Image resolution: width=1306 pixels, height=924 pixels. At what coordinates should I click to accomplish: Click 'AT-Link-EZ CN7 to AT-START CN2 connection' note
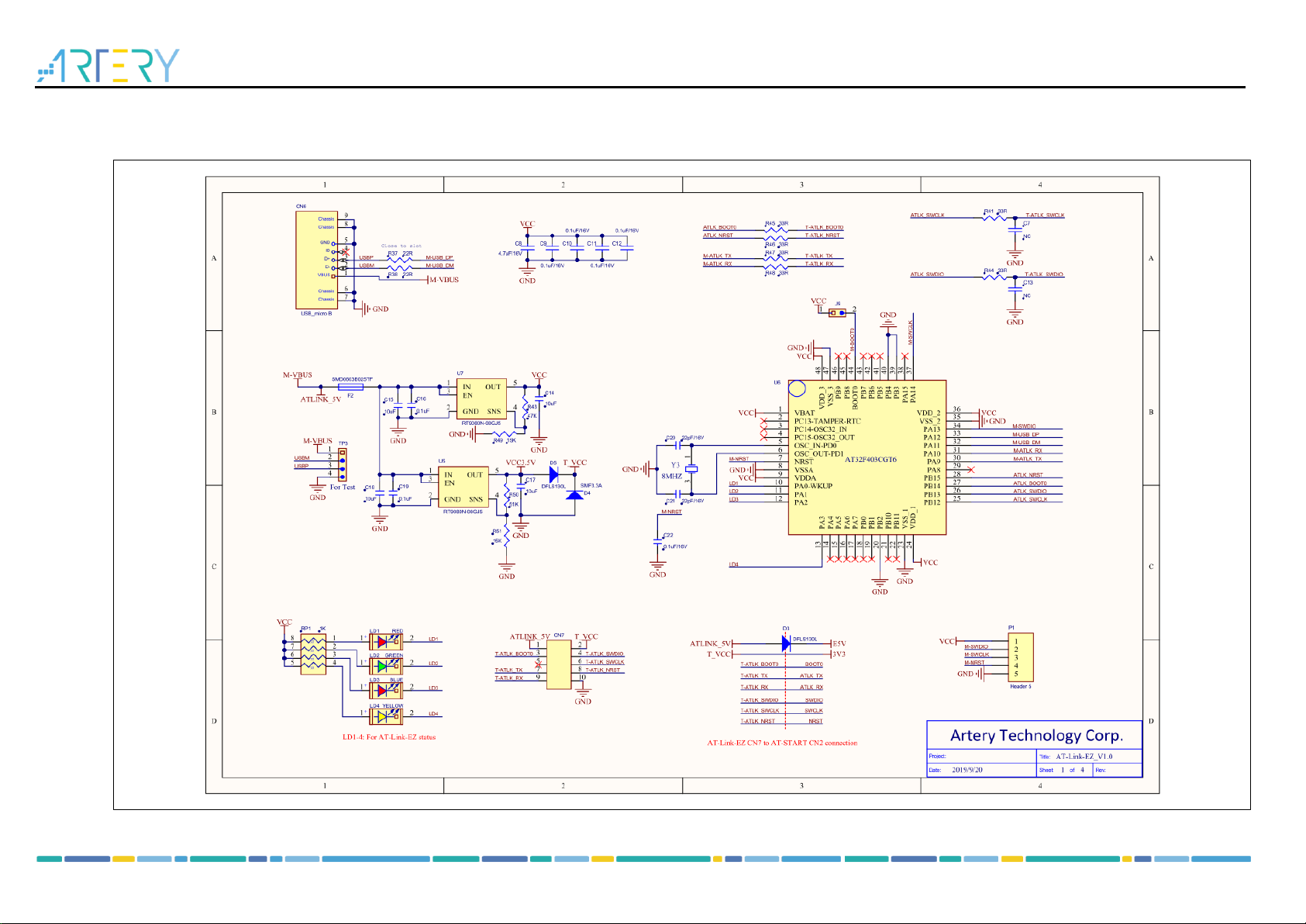tap(782, 743)
